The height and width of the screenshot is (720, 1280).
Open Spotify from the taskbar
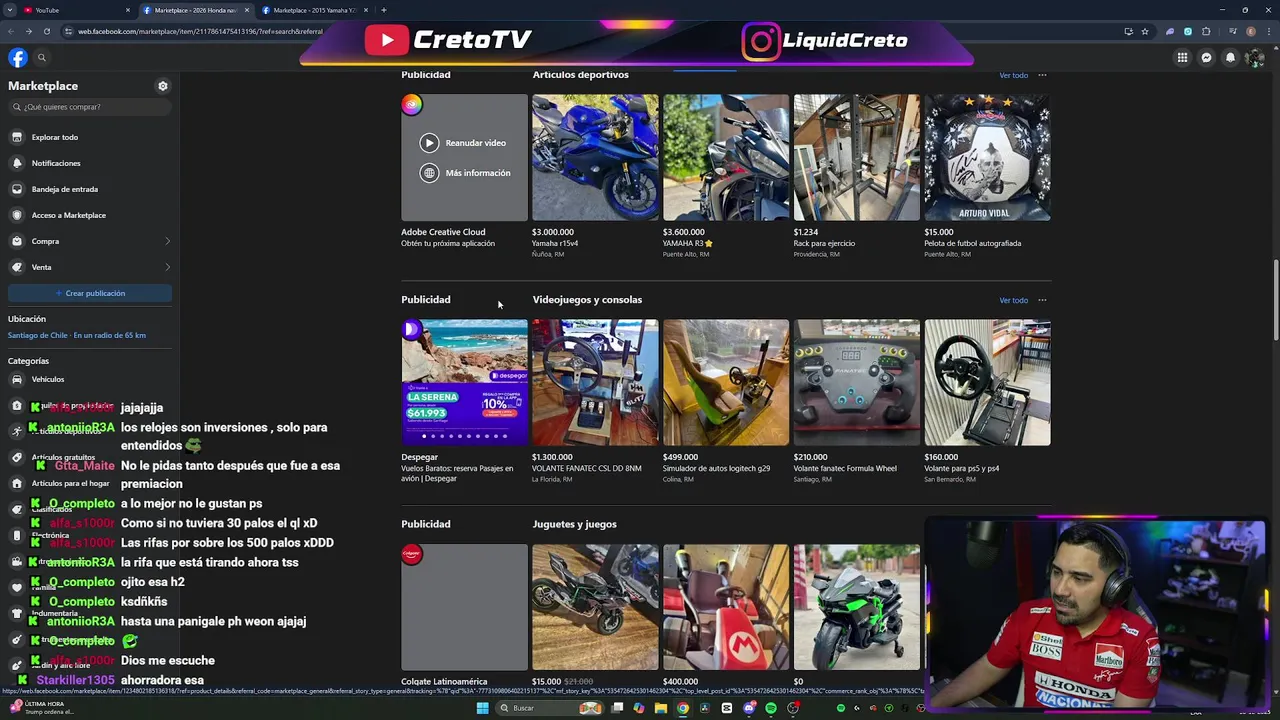click(771, 708)
